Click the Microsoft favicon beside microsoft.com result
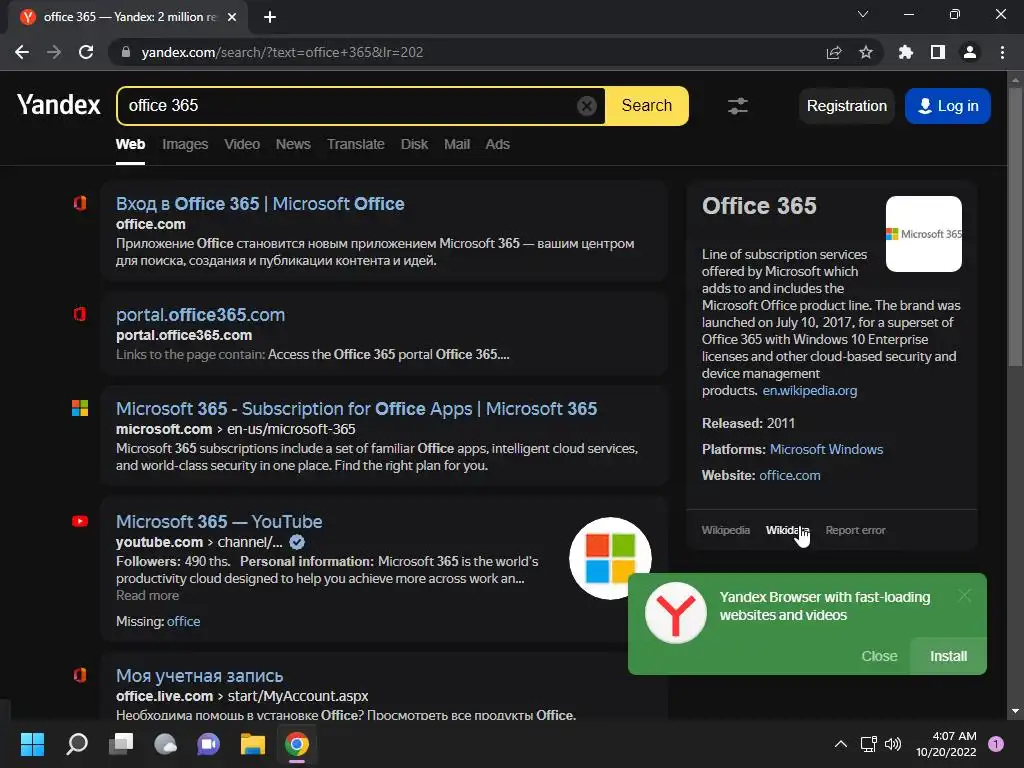The image size is (1024, 768). pos(80,408)
